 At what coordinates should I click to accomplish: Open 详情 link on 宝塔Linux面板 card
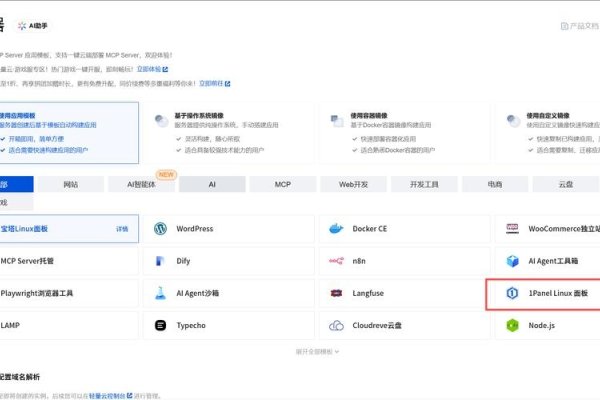[x=122, y=229]
